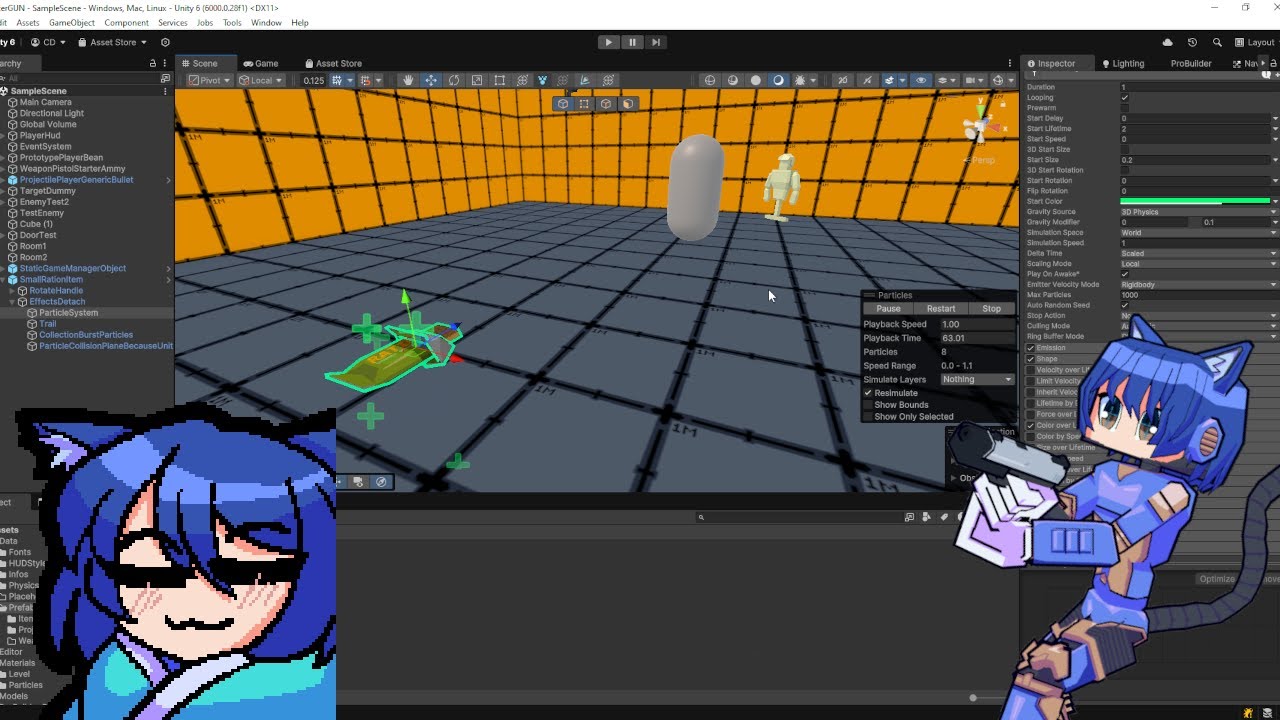Open the Assets menu

28,22
